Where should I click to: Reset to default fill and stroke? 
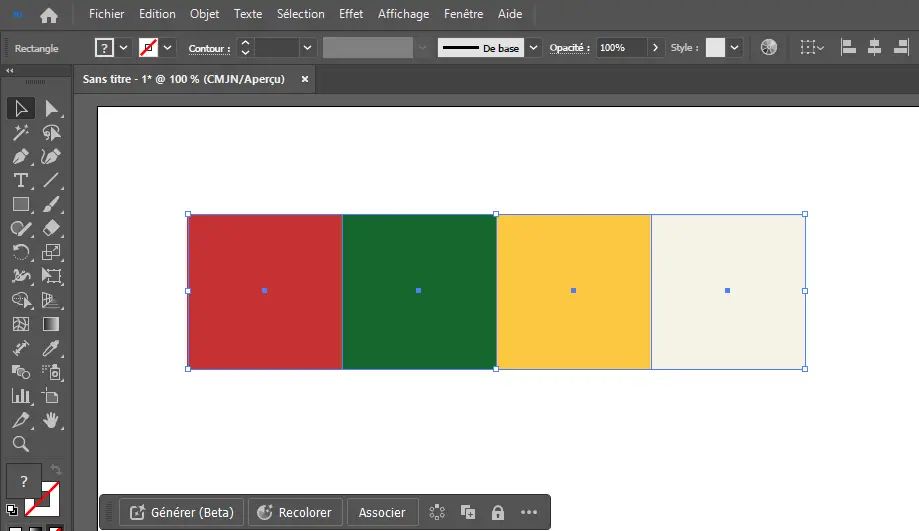pyautogui.click(x=11, y=509)
